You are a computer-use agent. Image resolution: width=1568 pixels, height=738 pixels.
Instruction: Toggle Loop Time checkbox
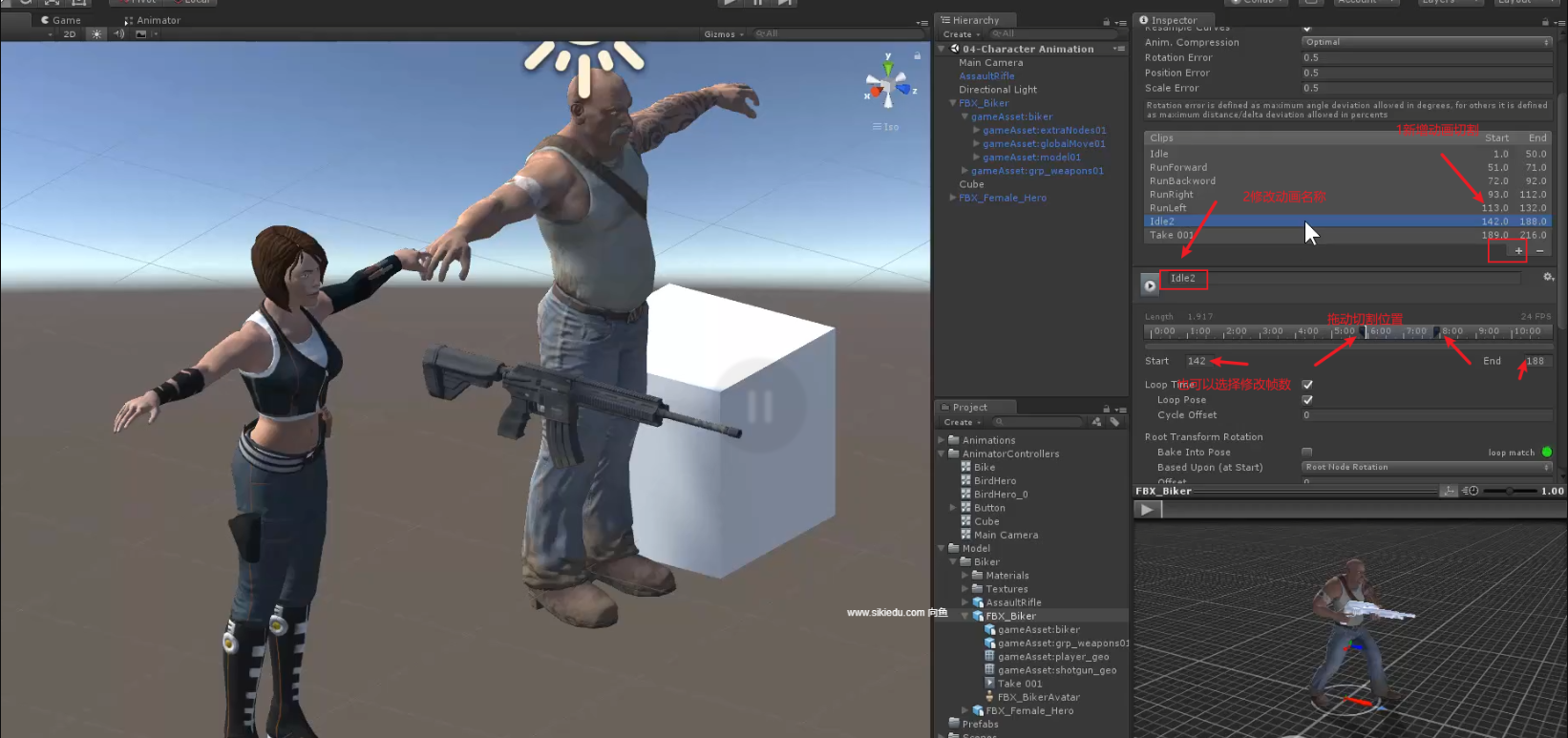click(x=1307, y=385)
